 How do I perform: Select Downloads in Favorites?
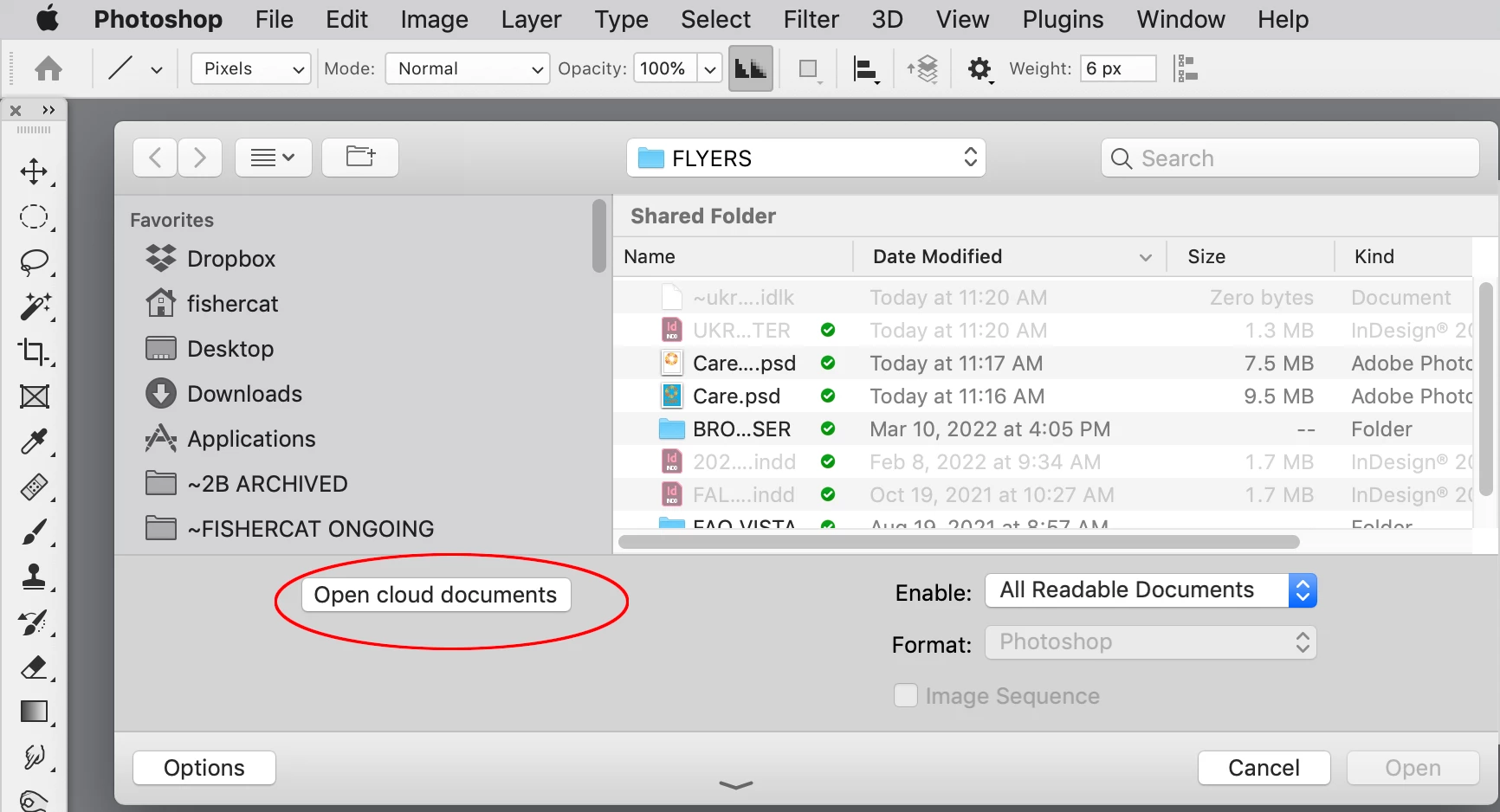[x=224, y=394]
